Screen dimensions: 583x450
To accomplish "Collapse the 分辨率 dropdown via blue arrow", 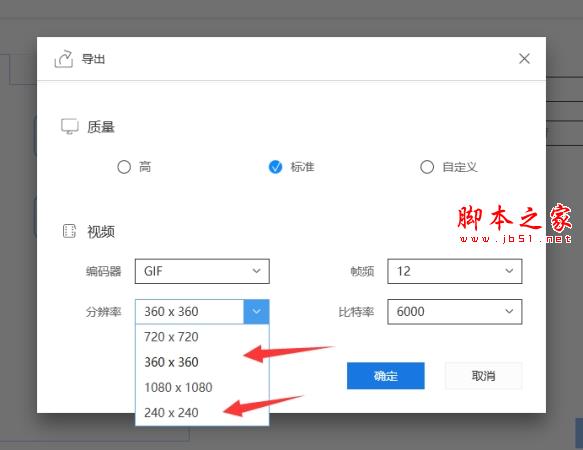I will coord(257,312).
